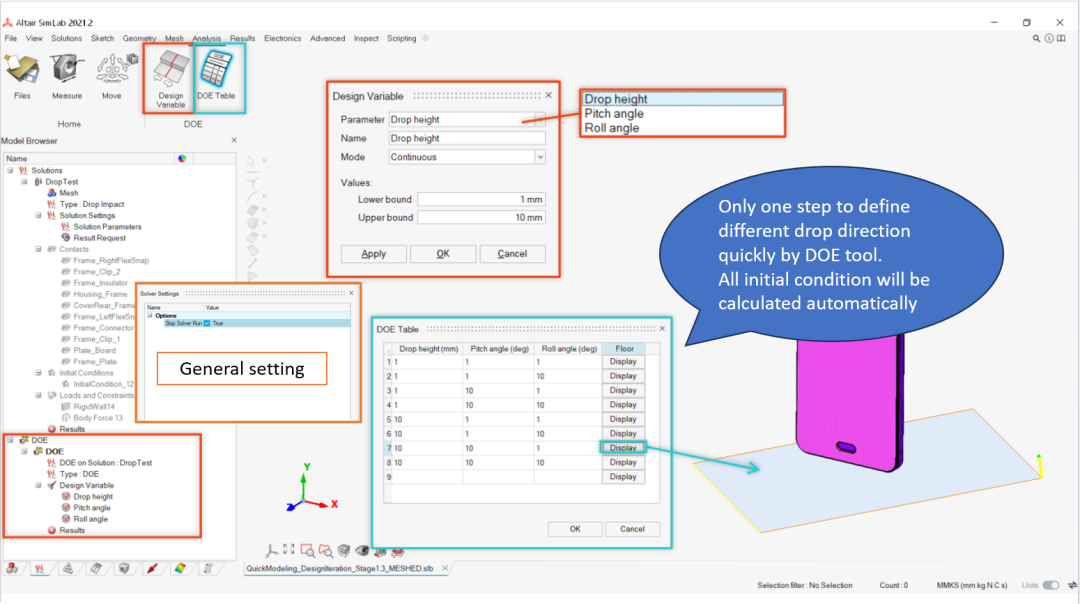The image size is (1080, 604).
Task: Toggle the Units switch in status bar
Action: [x=1051, y=585]
